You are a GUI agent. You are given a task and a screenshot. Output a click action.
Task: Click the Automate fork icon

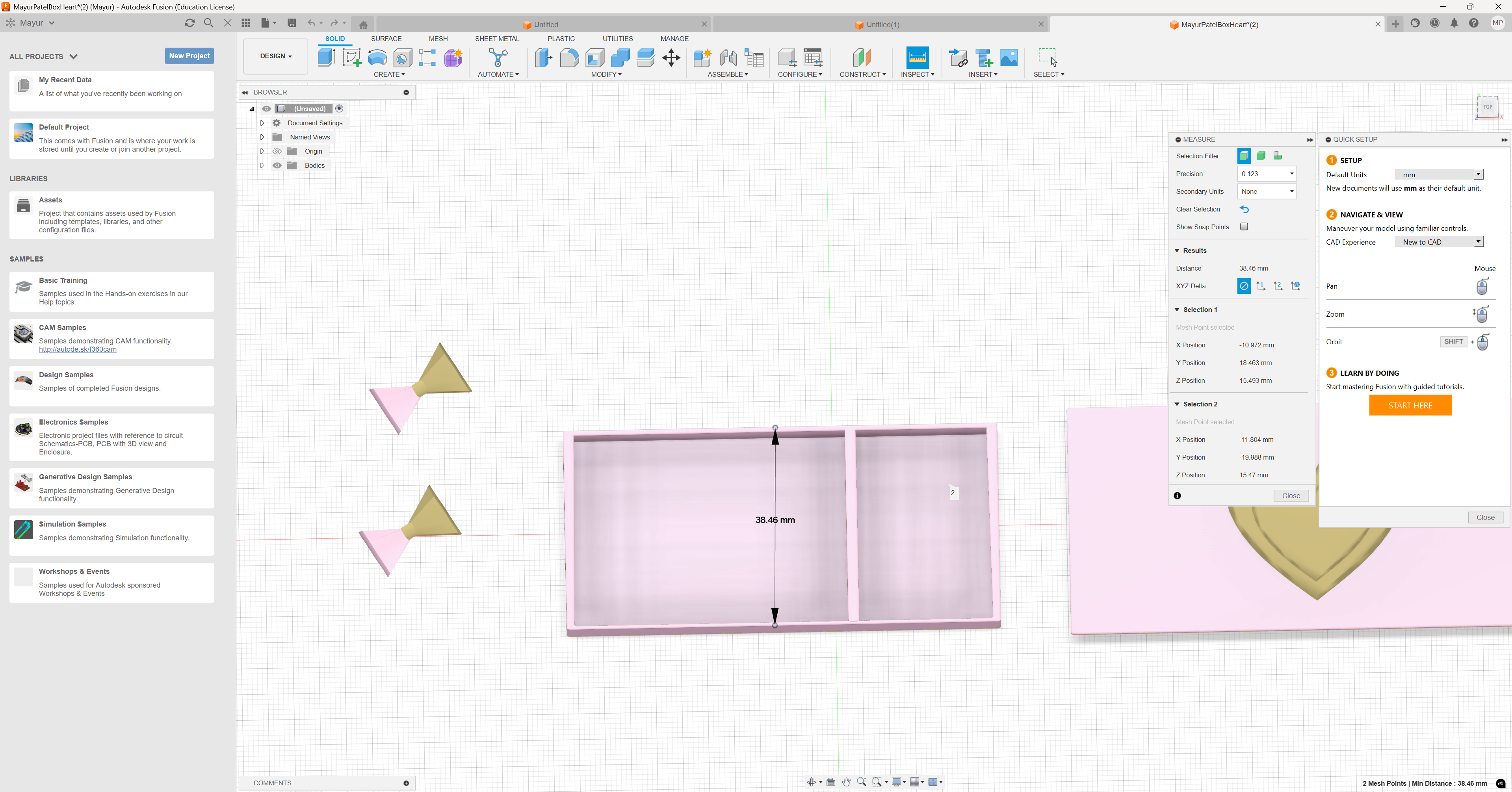(498, 57)
